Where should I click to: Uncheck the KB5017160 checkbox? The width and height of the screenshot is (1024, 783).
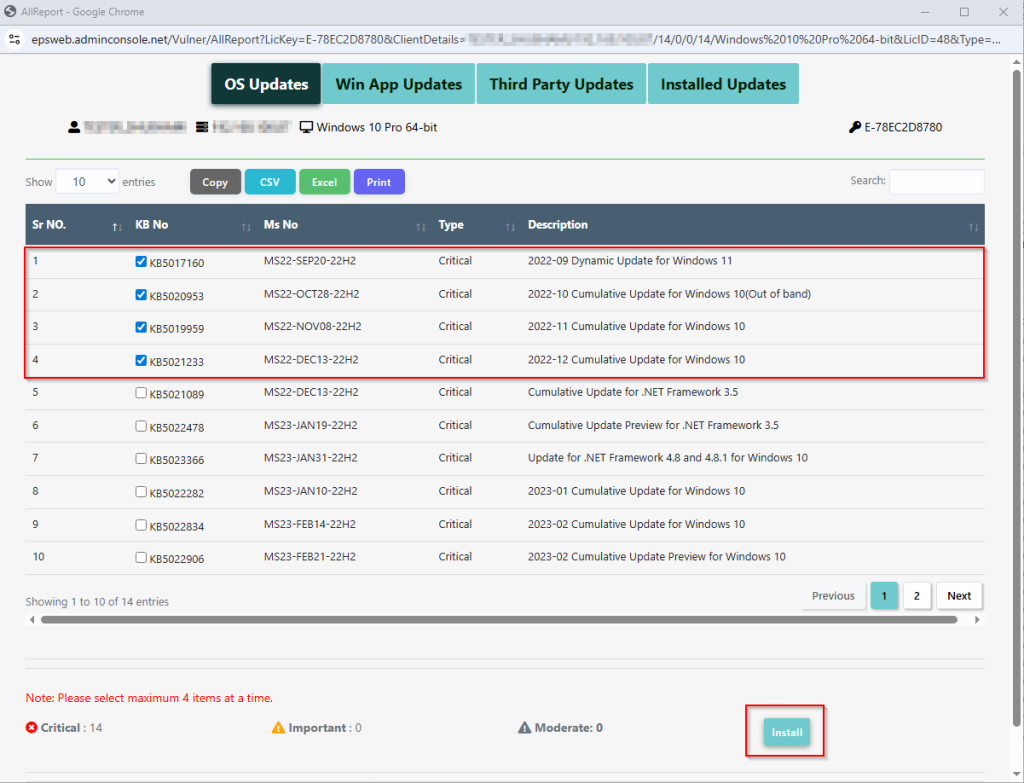pos(141,262)
